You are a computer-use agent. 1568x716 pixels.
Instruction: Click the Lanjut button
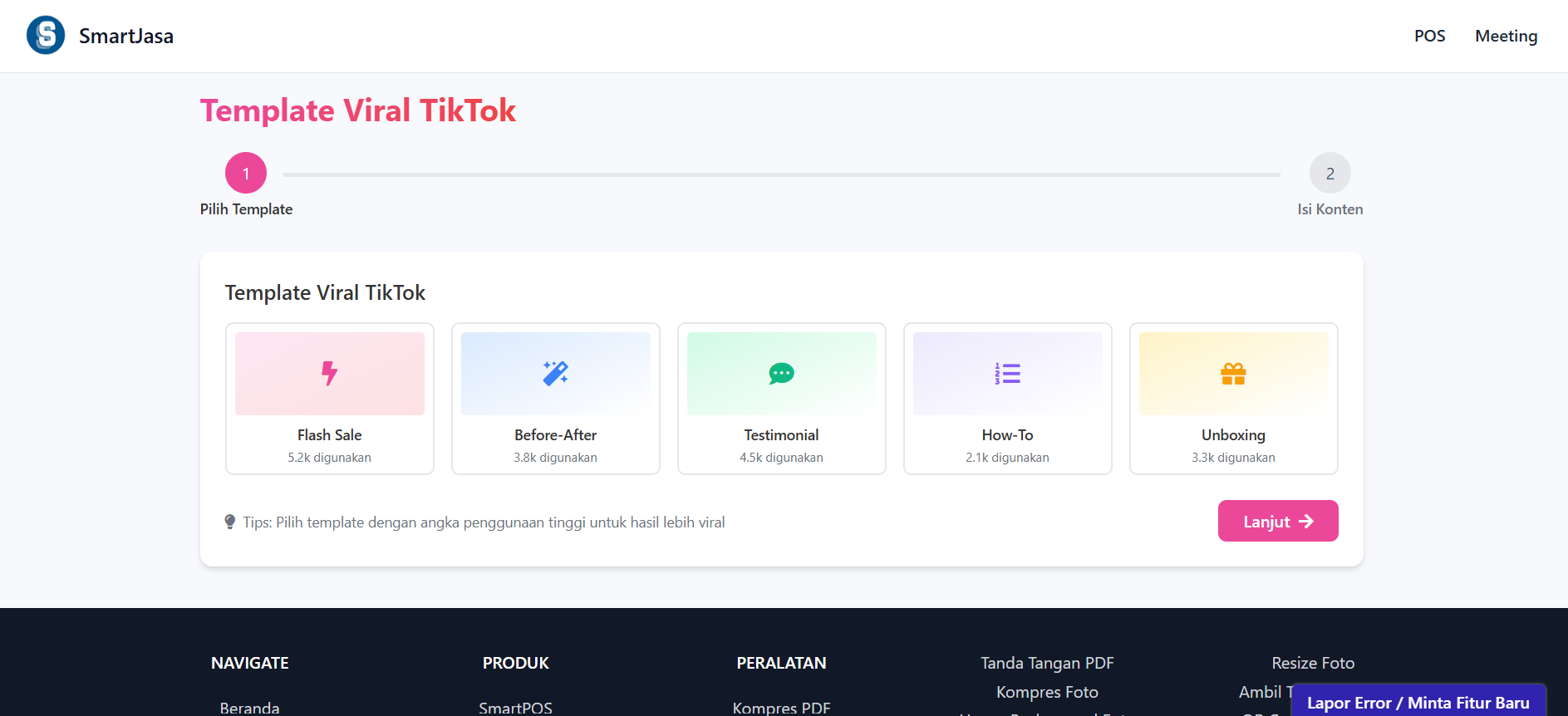tap(1278, 521)
